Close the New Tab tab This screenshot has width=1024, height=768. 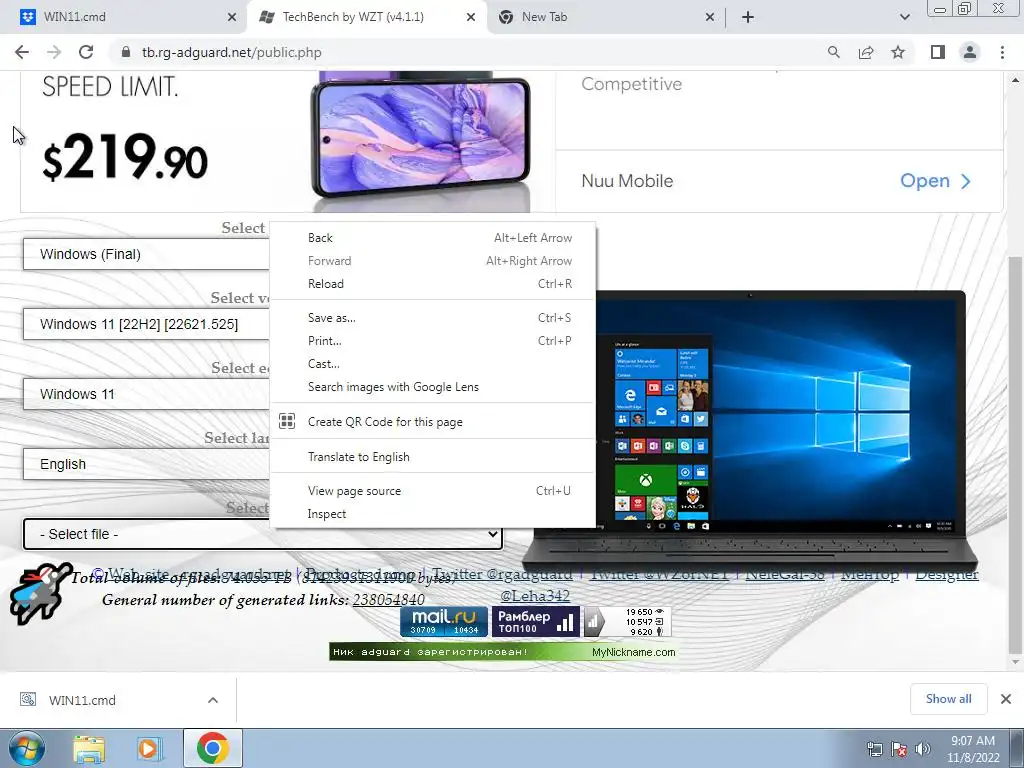click(x=710, y=17)
